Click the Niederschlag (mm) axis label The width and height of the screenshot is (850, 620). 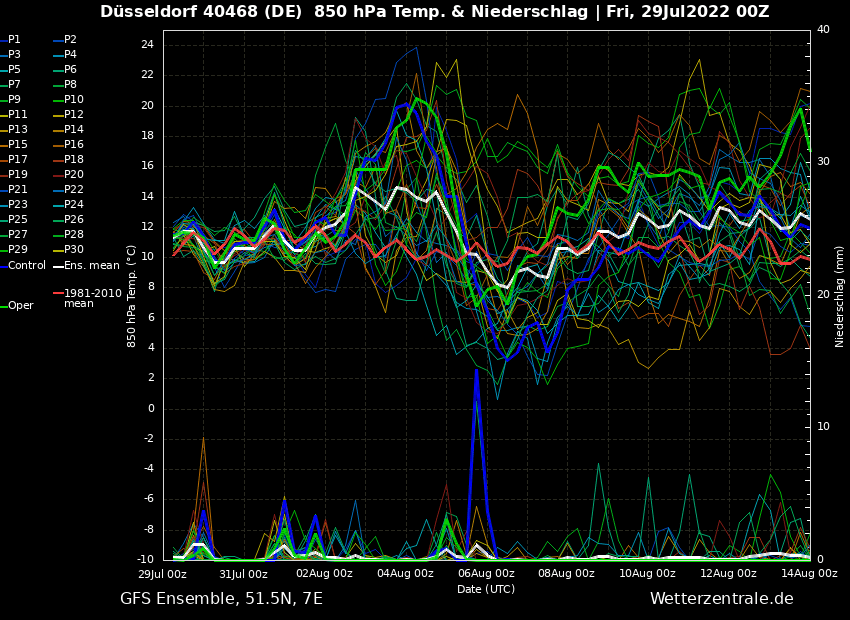point(840,296)
